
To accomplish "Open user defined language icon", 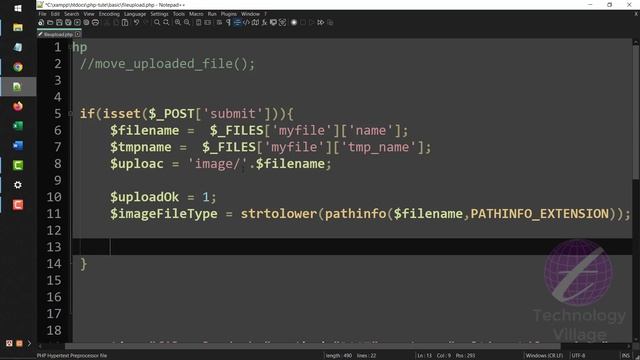I will point(246,22).
